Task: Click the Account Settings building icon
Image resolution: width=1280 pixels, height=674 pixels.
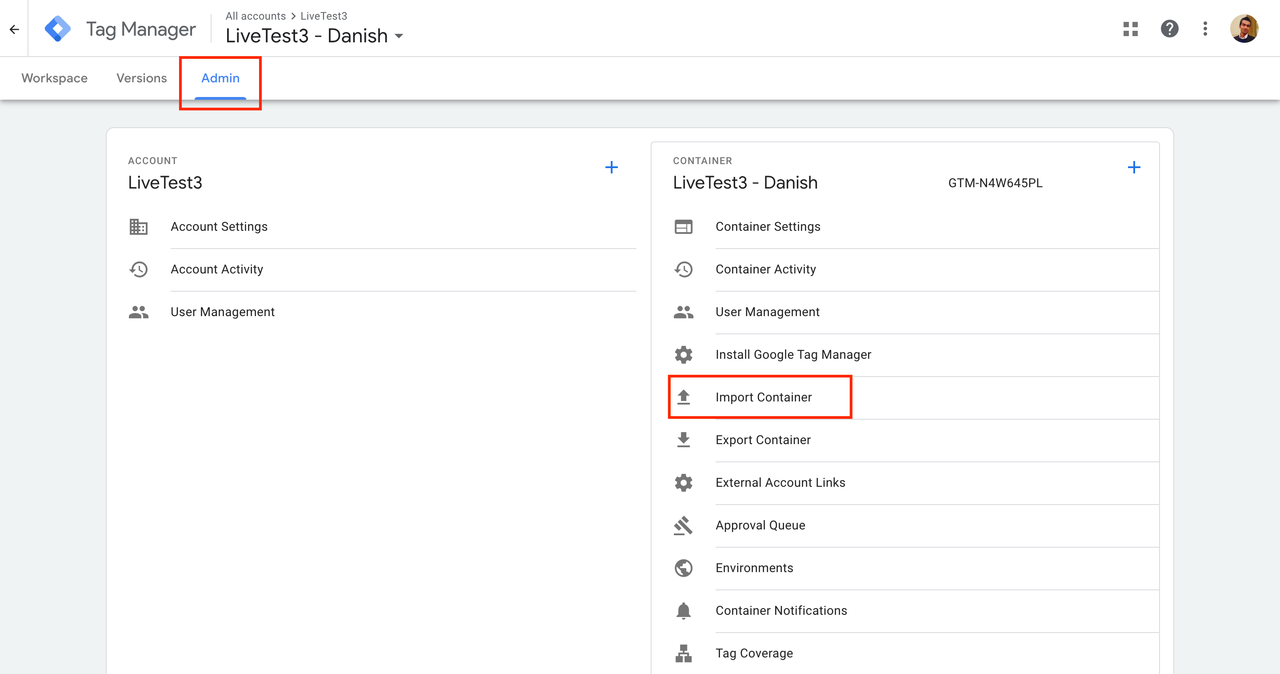Action: 139,227
